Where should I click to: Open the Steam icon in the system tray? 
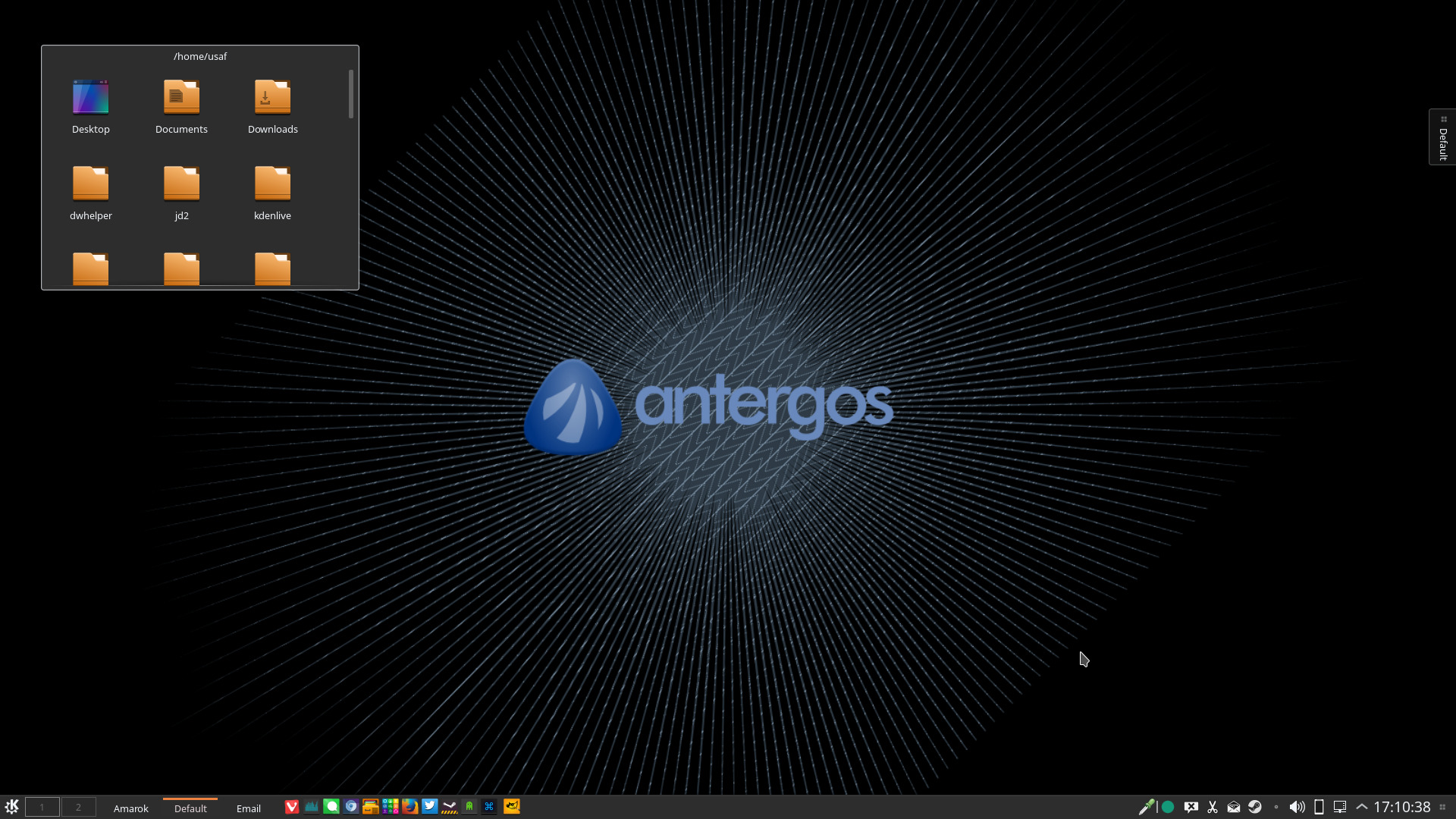coord(1255,807)
